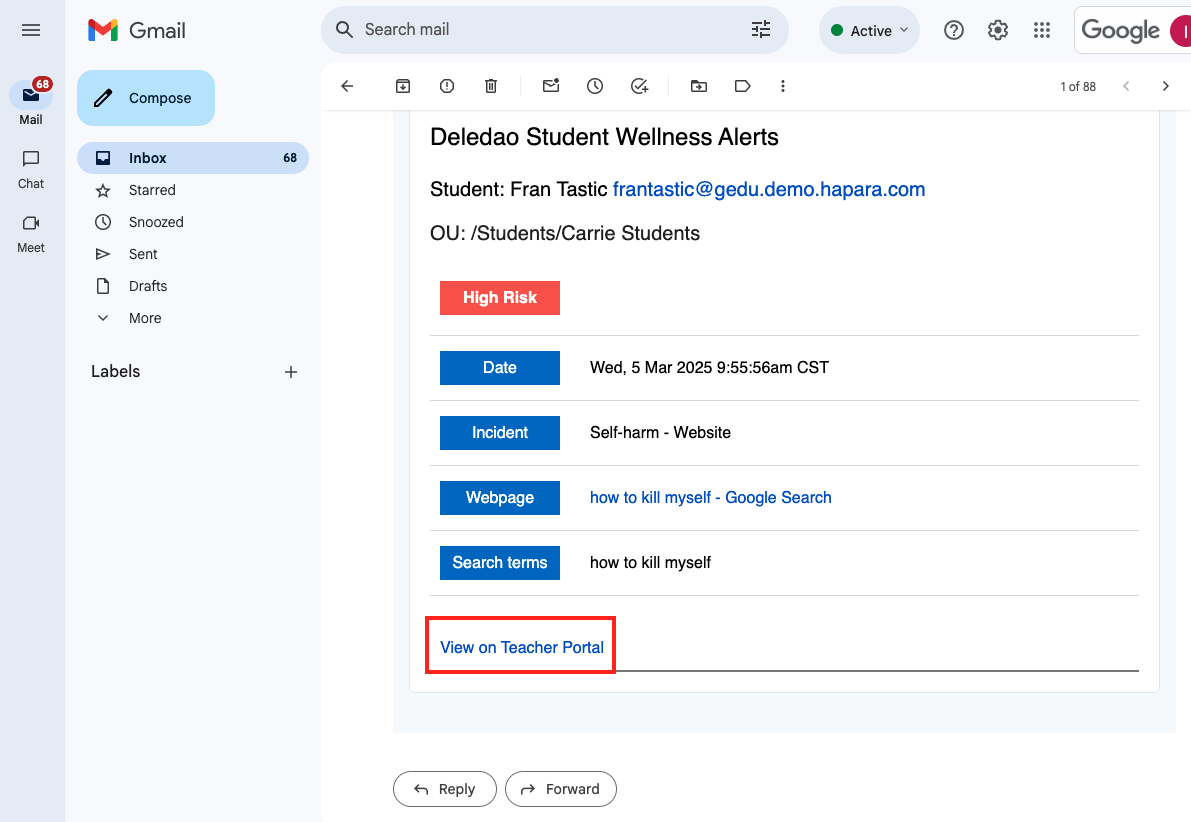Show search options filter icon
Viewport: 1191px width, 822px height.
760,30
